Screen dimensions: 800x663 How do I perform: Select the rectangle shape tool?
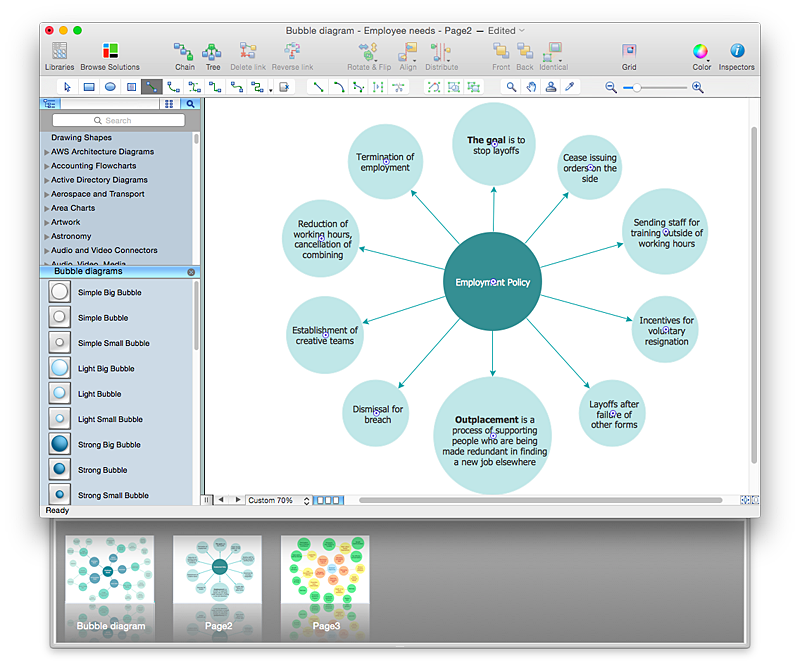click(x=89, y=87)
